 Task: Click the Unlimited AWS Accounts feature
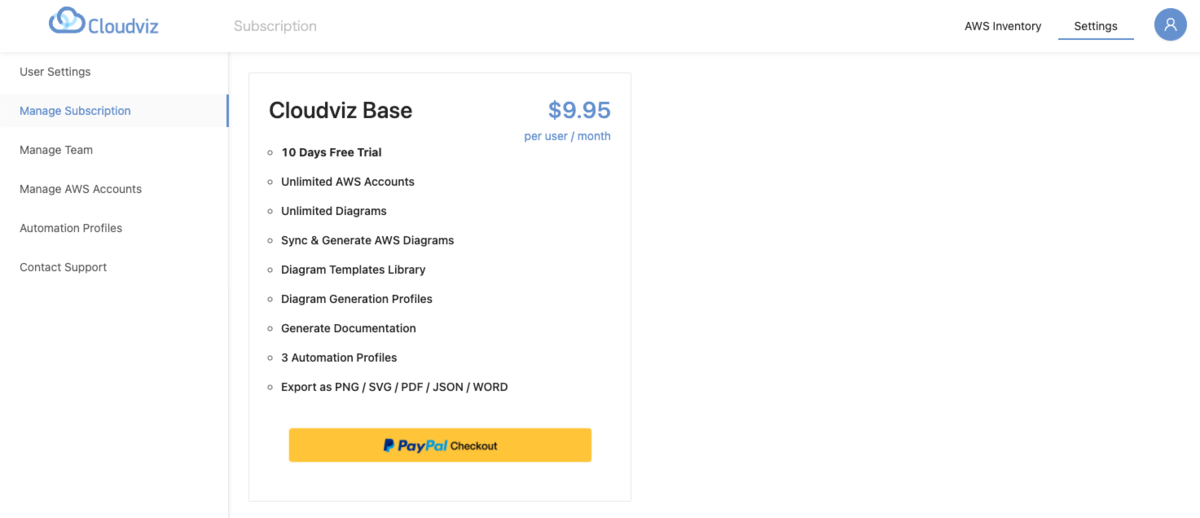[x=348, y=182]
